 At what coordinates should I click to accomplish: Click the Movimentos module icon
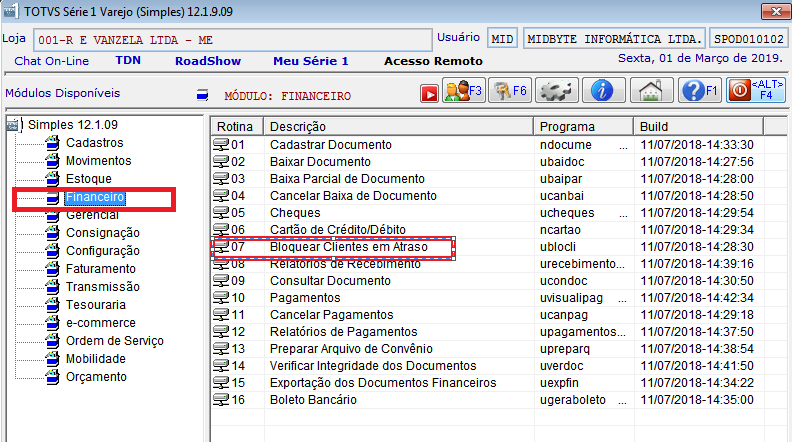coord(53,161)
